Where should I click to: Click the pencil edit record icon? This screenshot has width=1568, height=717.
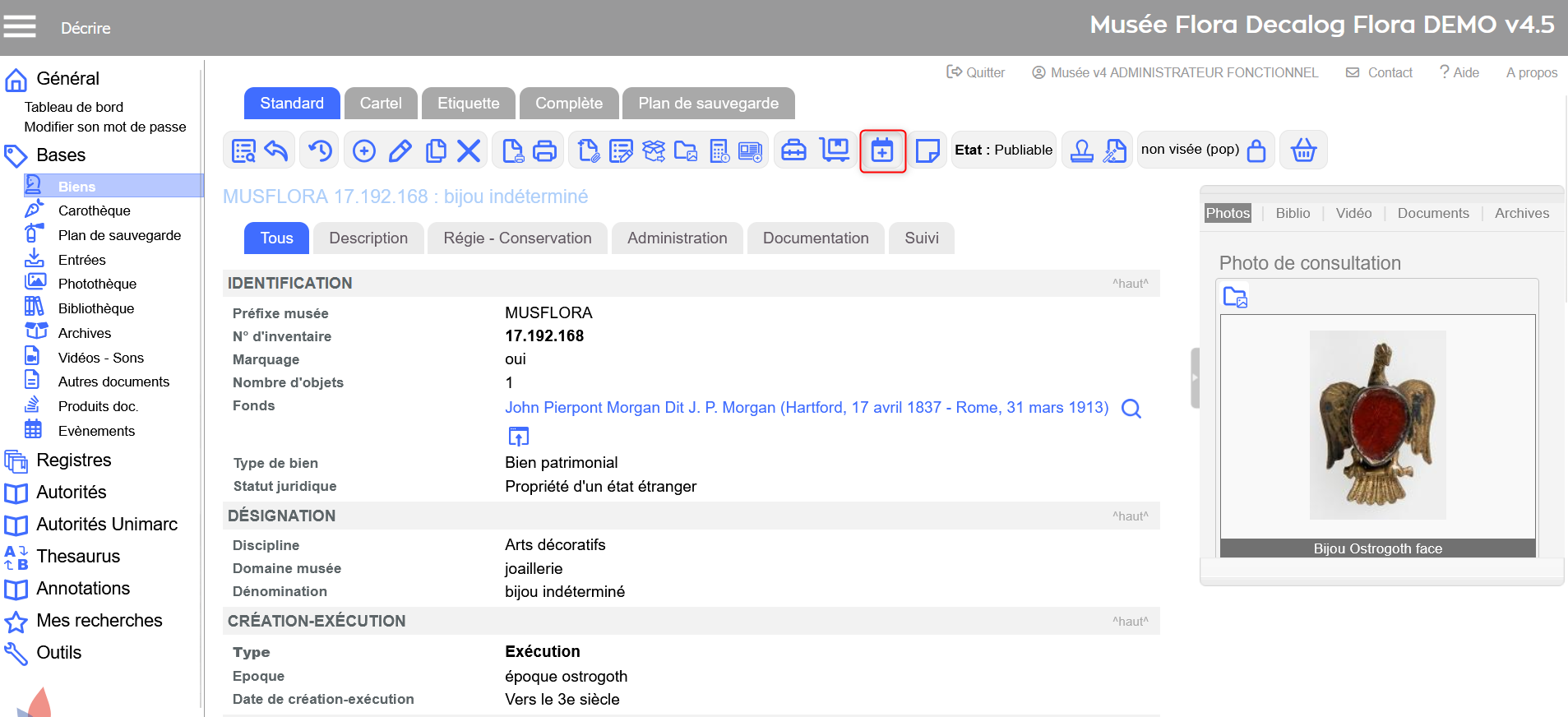400,150
